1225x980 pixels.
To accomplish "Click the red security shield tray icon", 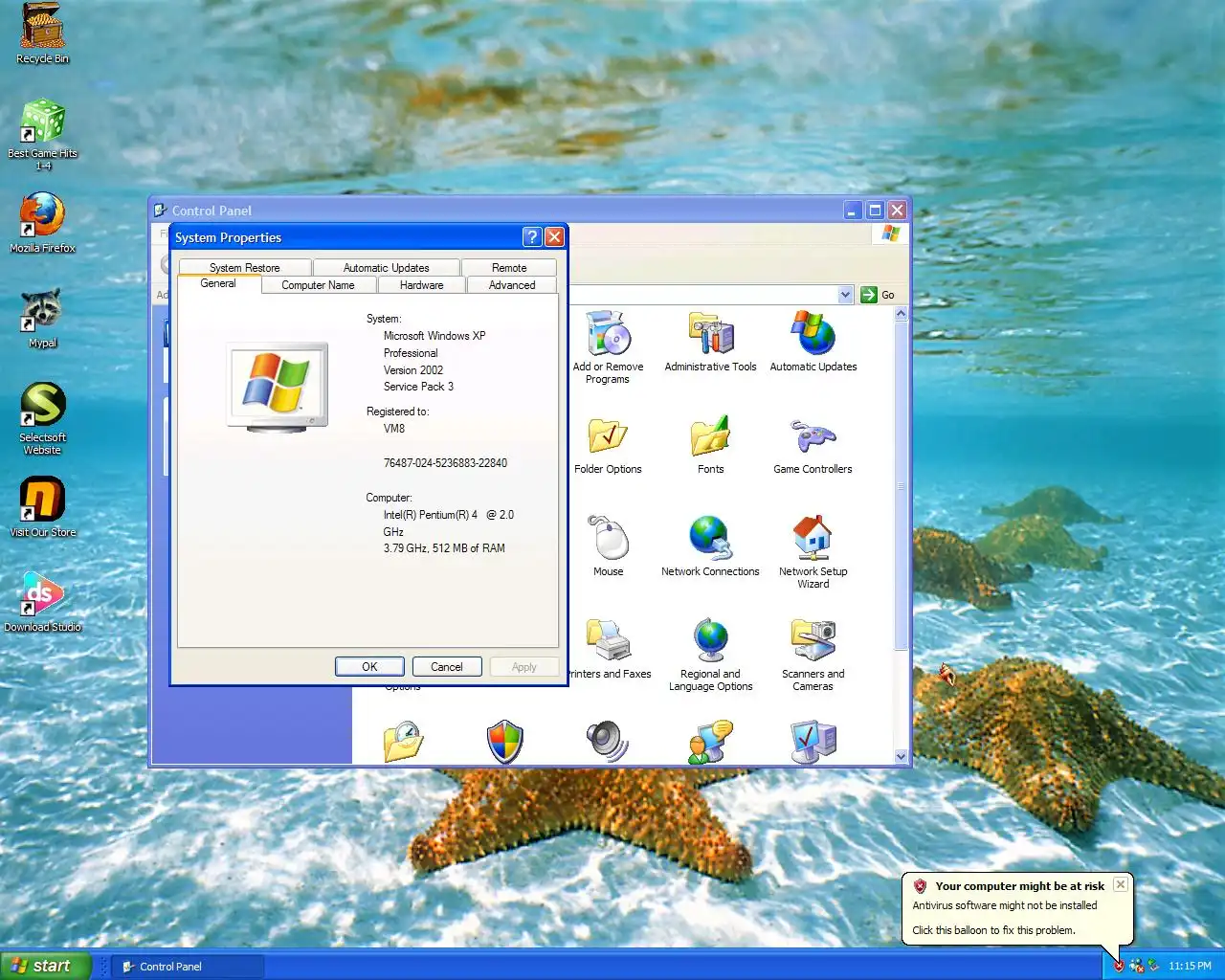I will (x=1119, y=966).
